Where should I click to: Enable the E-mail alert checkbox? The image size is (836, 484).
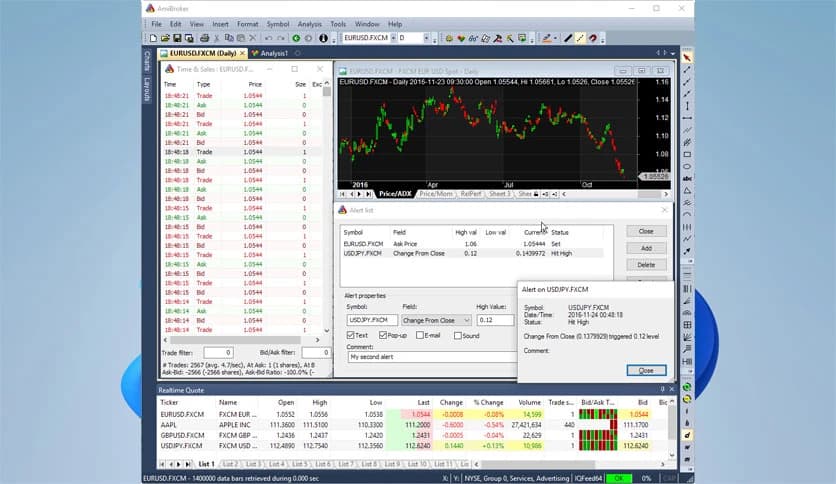click(420, 335)
